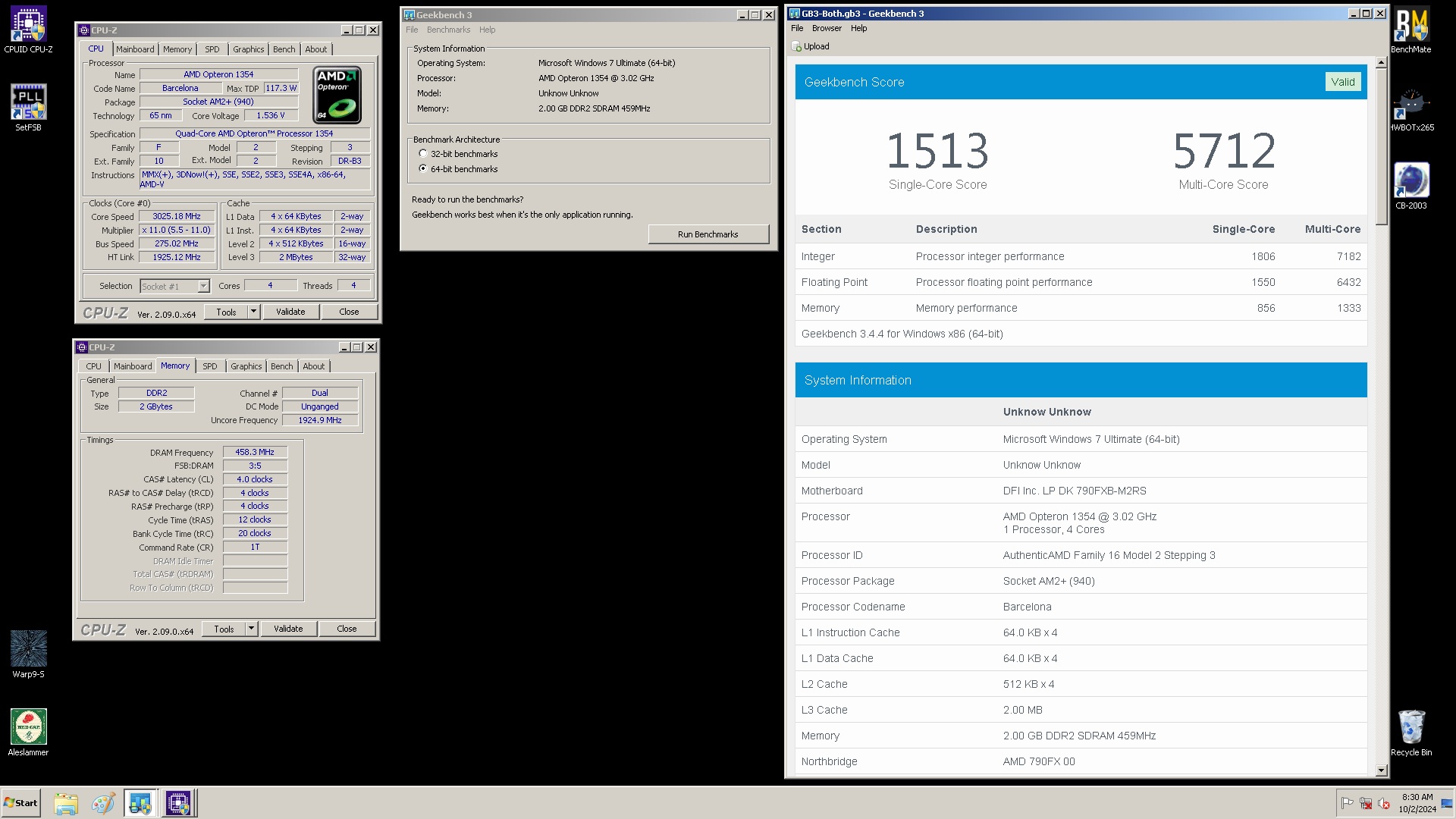Click the muted volume tray icon

pos(1384,803)
